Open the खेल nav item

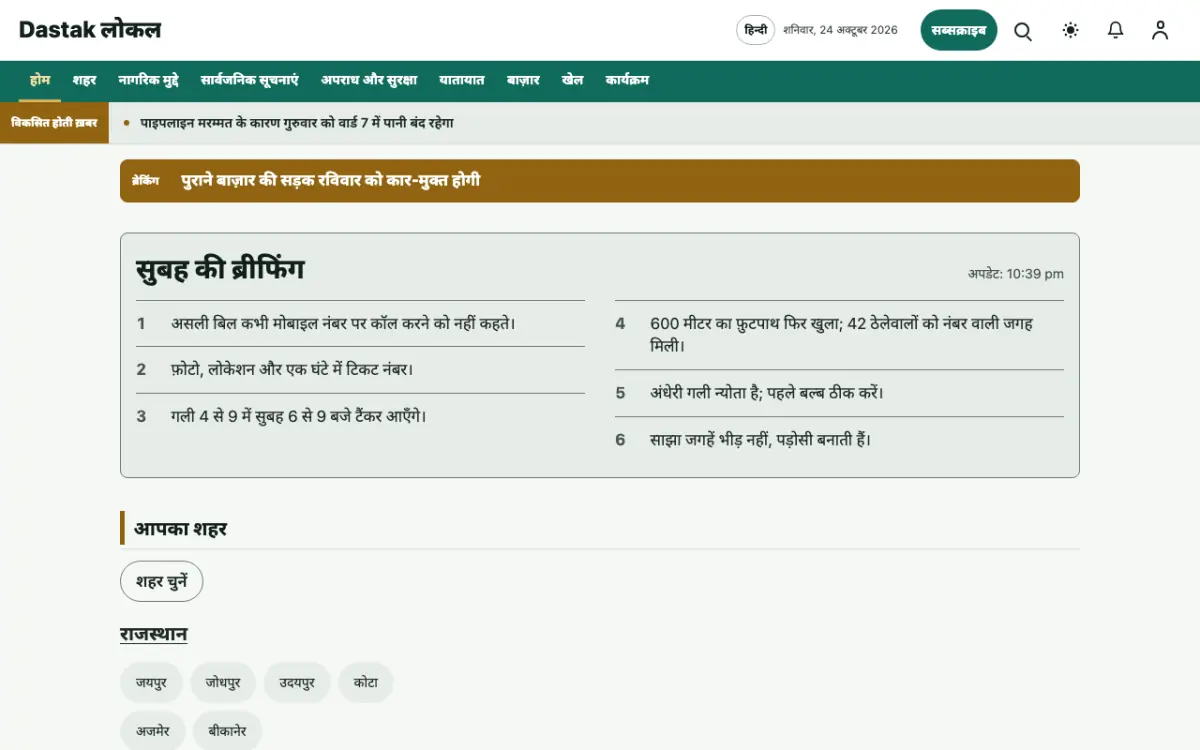pyautogui.click(x=573, y=80)
